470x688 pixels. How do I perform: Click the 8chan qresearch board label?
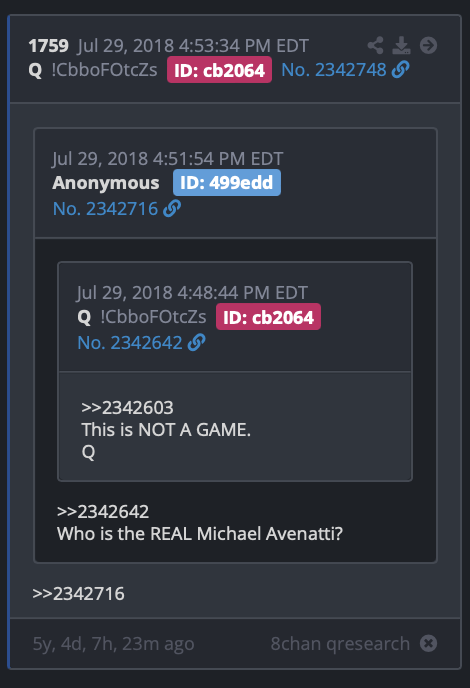[x=340, y=644]
